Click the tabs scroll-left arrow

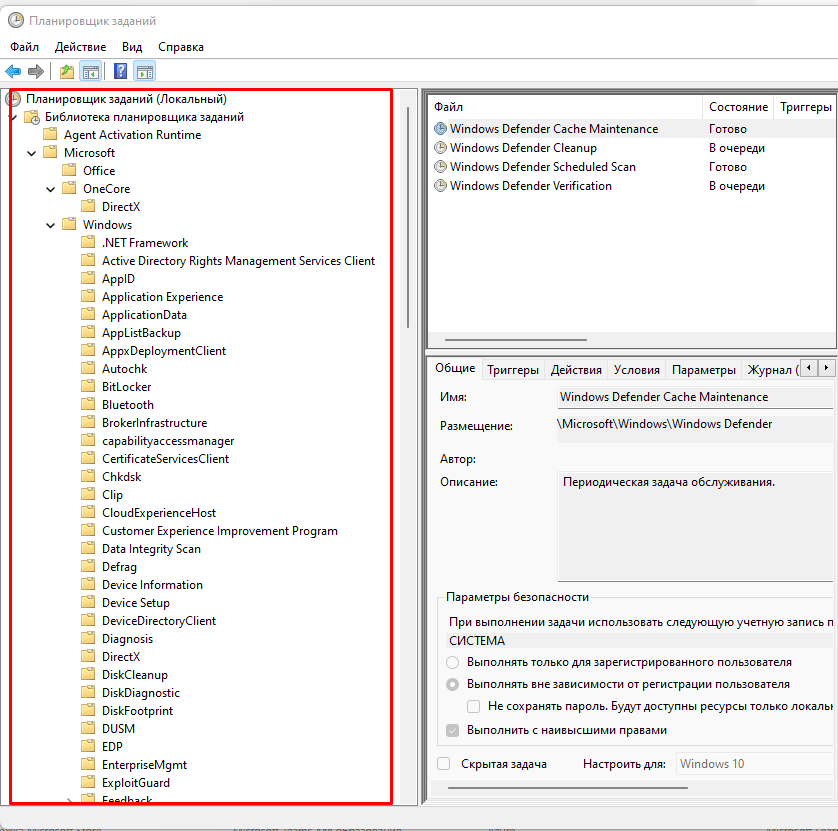point(809,368)
